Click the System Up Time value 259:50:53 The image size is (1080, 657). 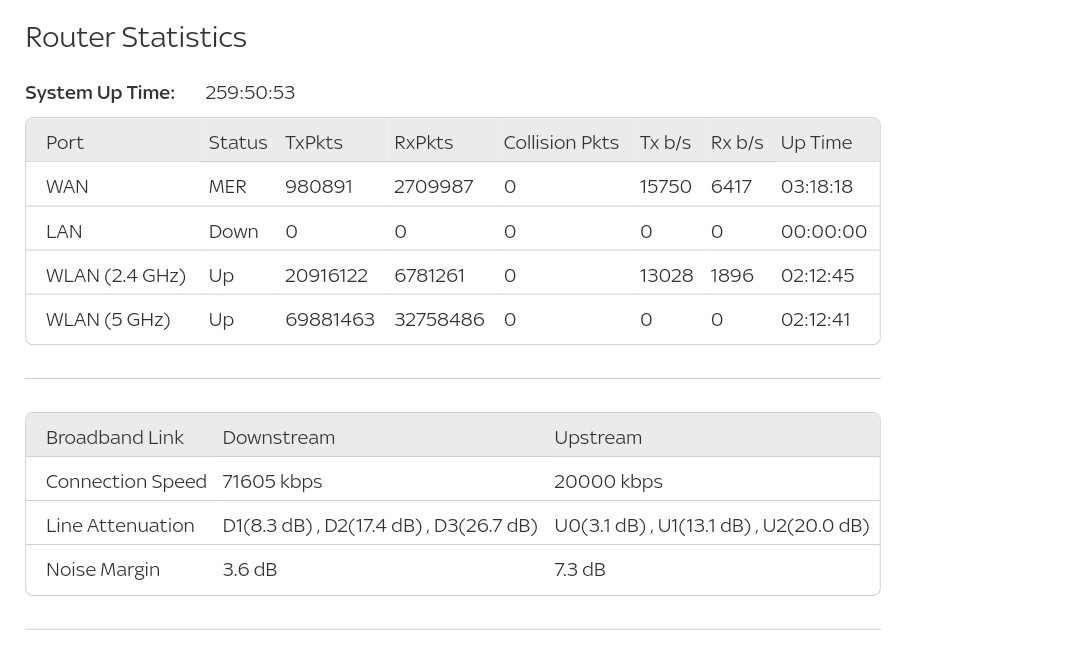click(x=249, y=93)
